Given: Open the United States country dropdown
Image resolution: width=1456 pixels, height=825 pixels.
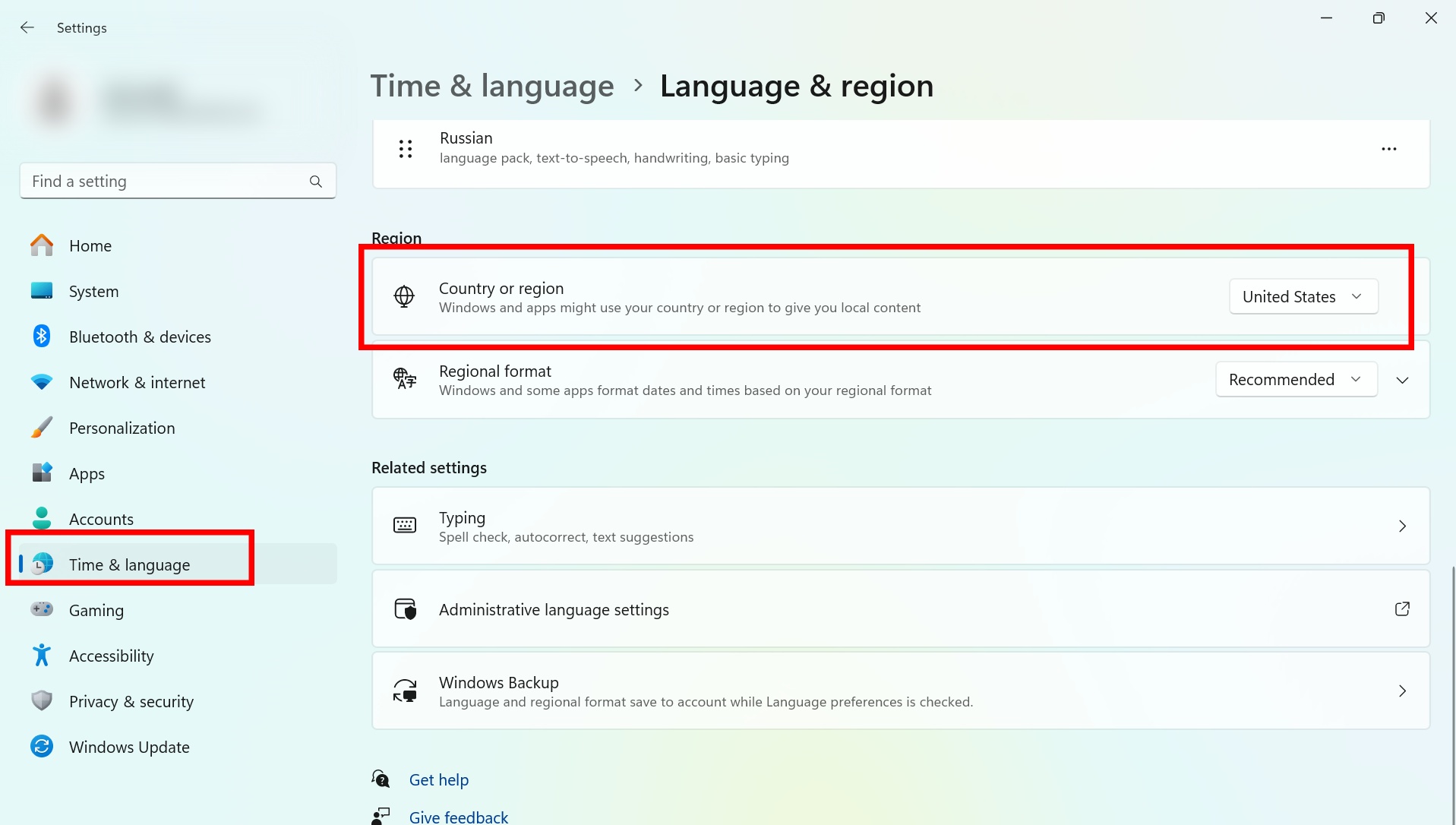Looking at the screenshot, I should (1303, 296).
